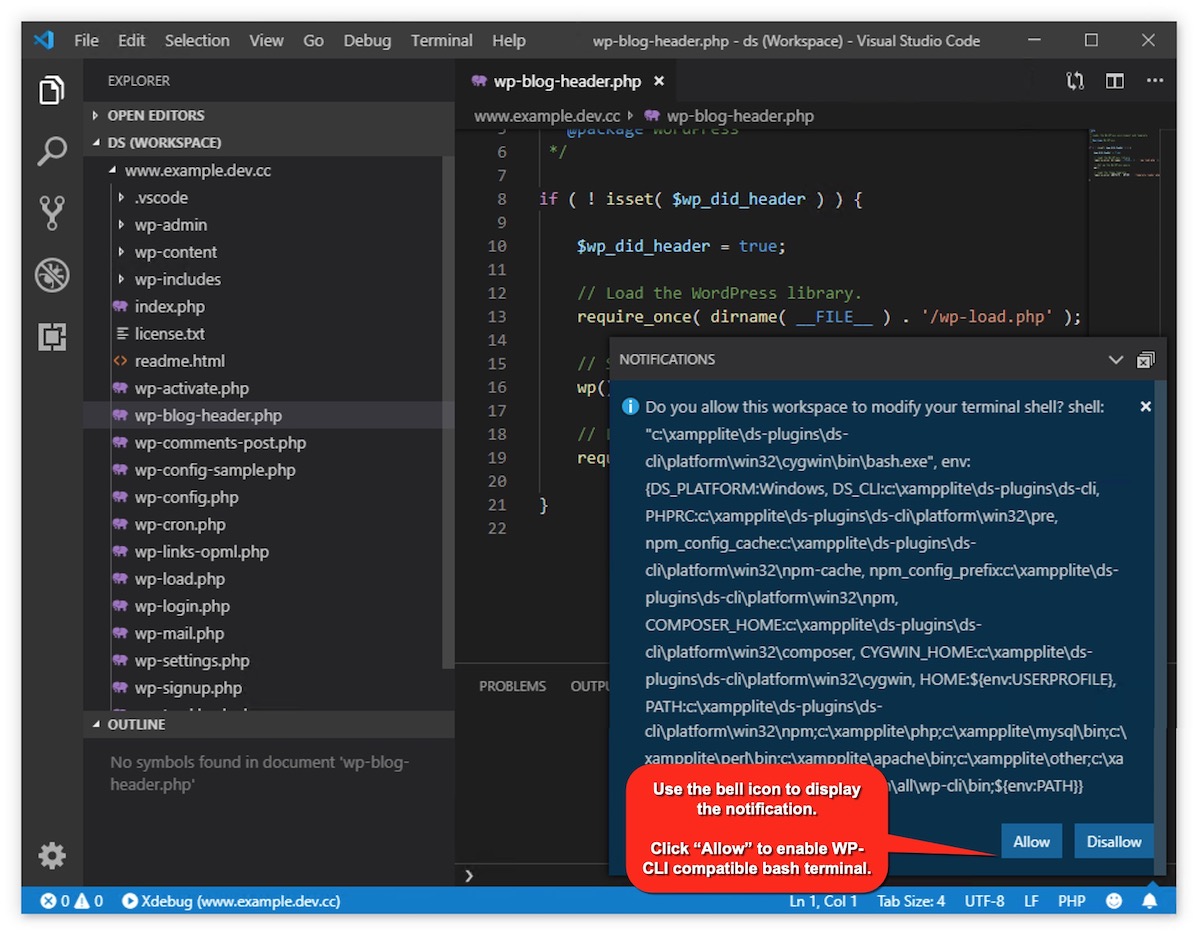This screenshot has width=1200, height=937.
Task: Hide notifications with the chevron icon
Action: point(1116,359)
